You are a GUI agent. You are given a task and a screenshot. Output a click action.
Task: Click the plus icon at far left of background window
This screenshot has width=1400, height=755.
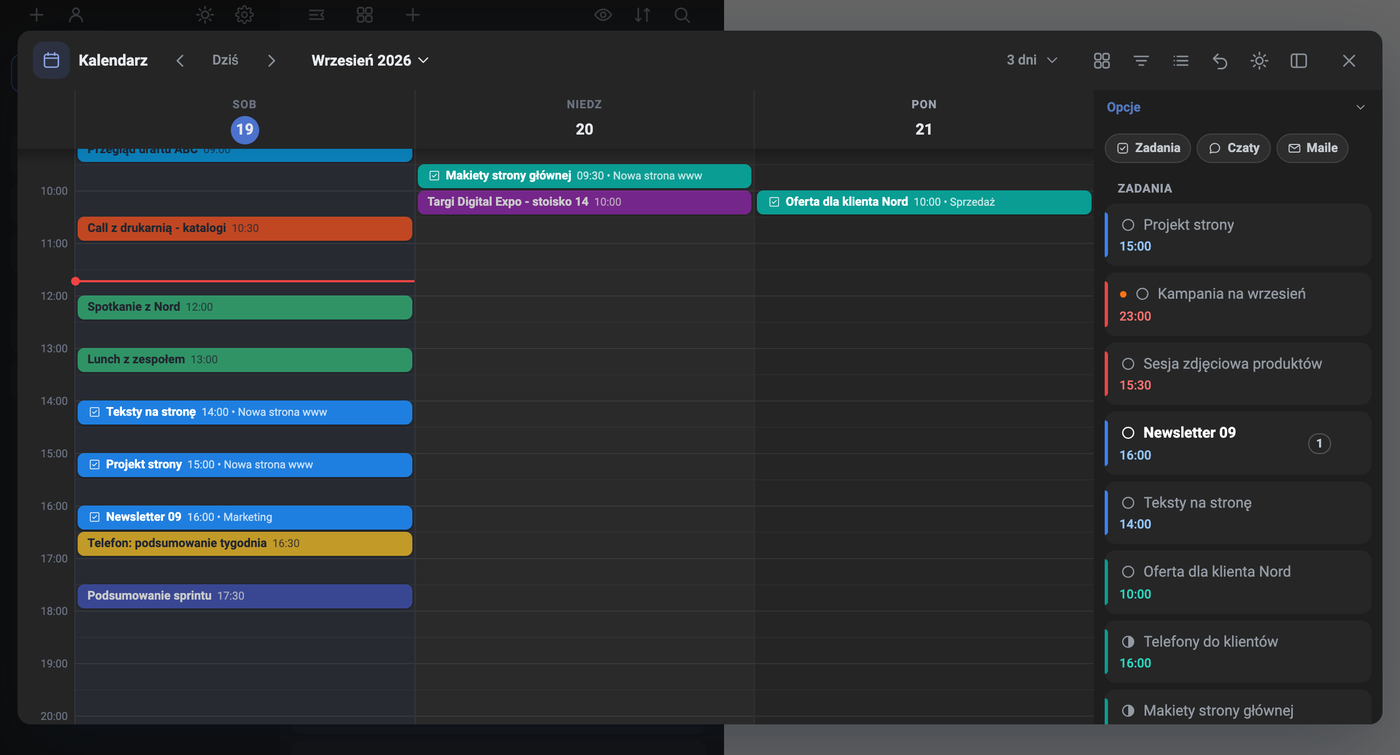36,15
